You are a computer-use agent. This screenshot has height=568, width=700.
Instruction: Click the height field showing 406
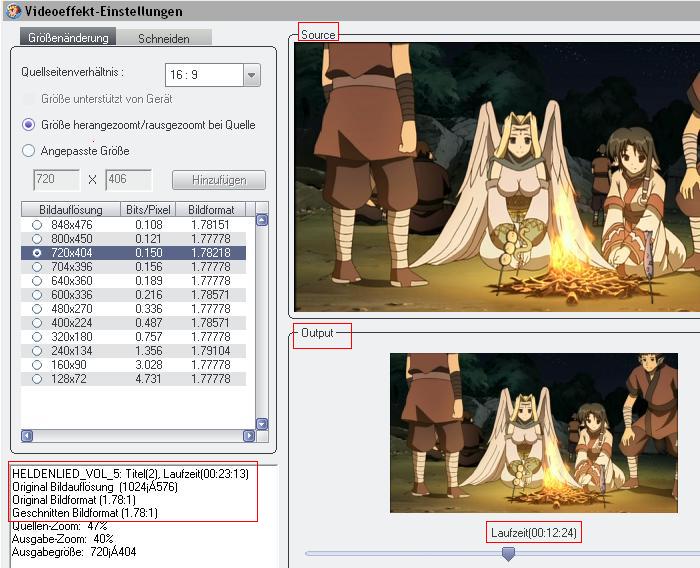[129, 180]
